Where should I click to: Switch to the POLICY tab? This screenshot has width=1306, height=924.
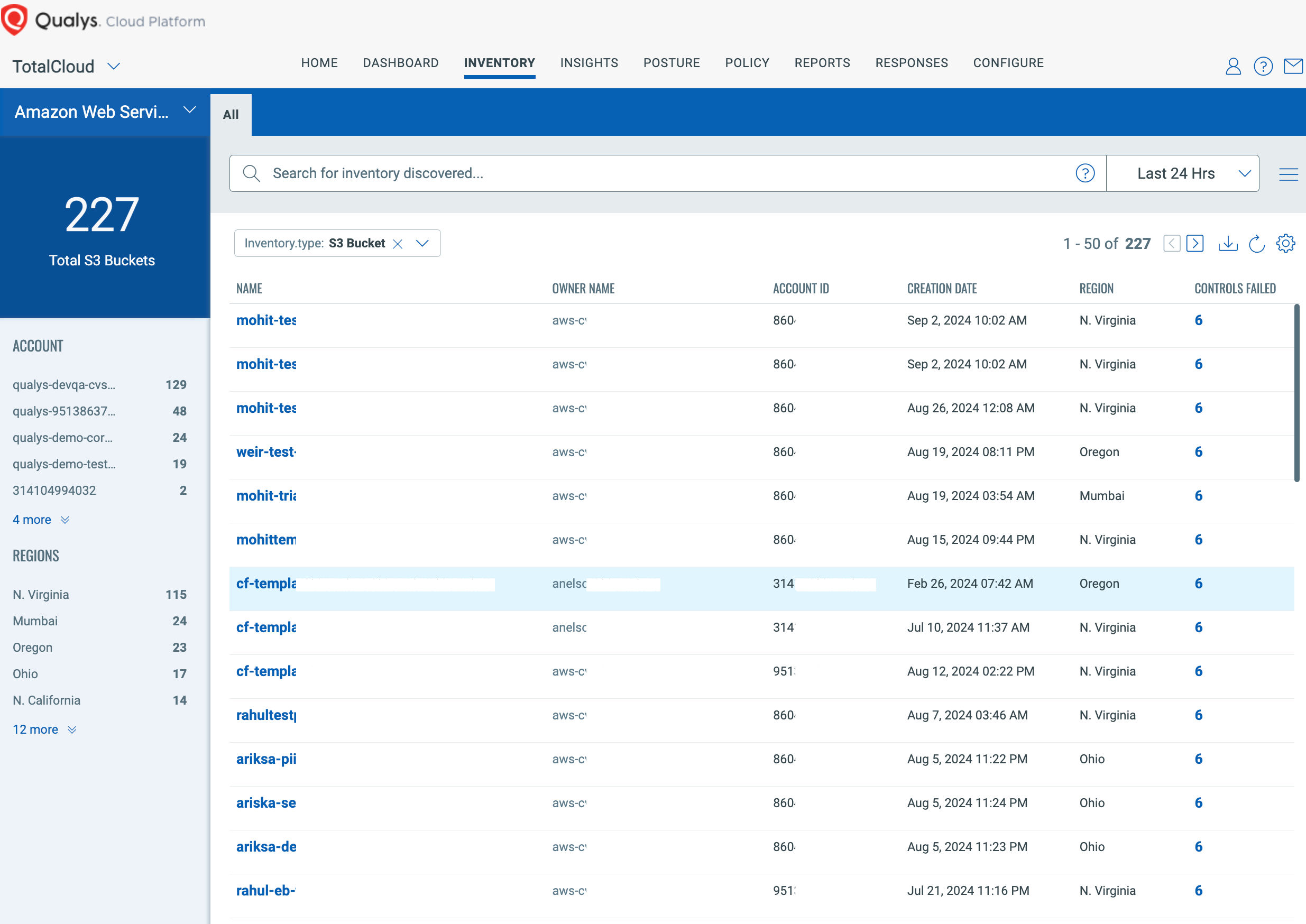tap(747, 63)
